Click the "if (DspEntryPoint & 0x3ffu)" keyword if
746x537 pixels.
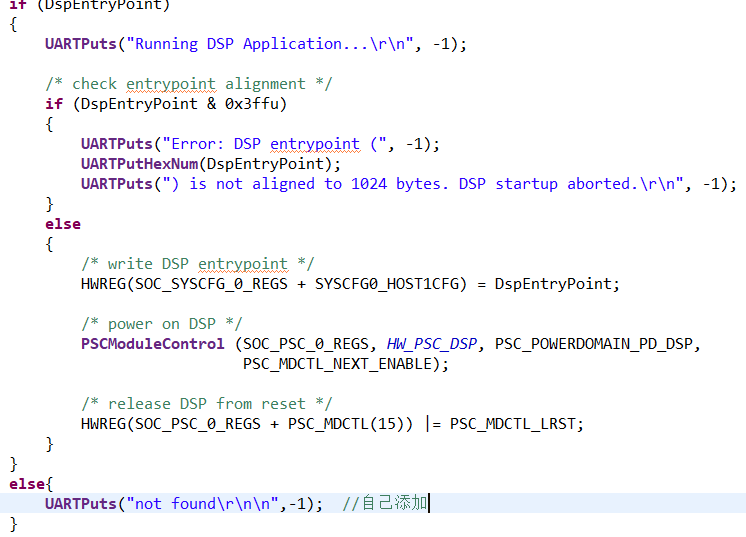click(x=54, y=104)
